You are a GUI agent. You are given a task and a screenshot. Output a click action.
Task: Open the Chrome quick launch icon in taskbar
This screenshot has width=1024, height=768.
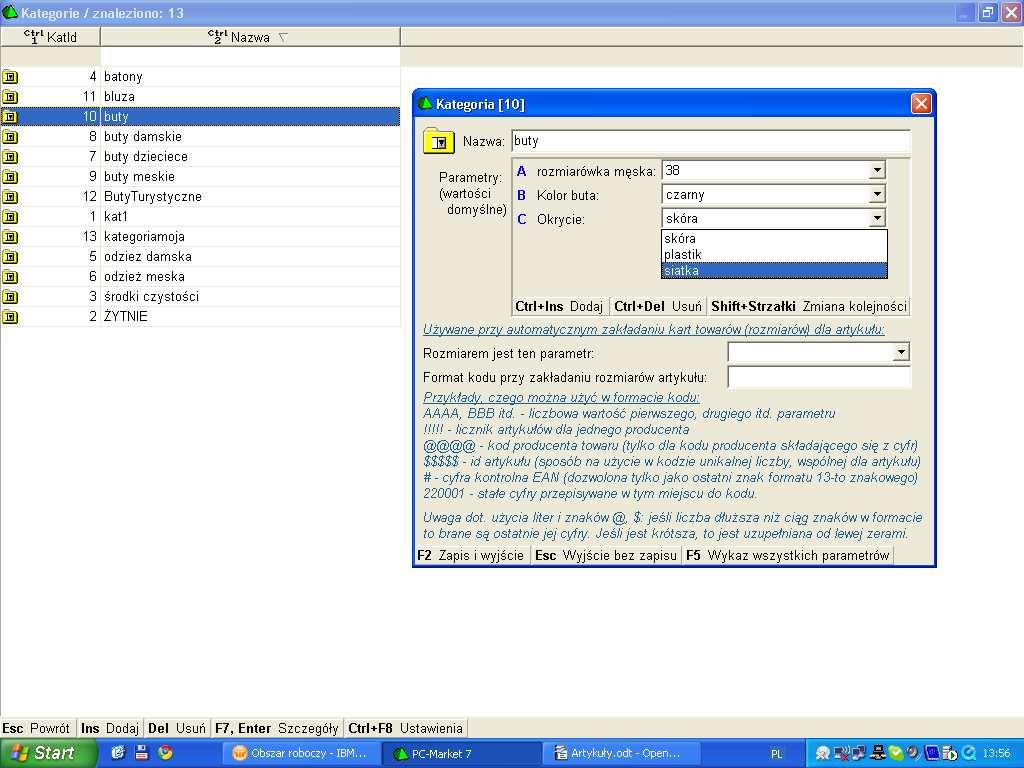[165, 752]
